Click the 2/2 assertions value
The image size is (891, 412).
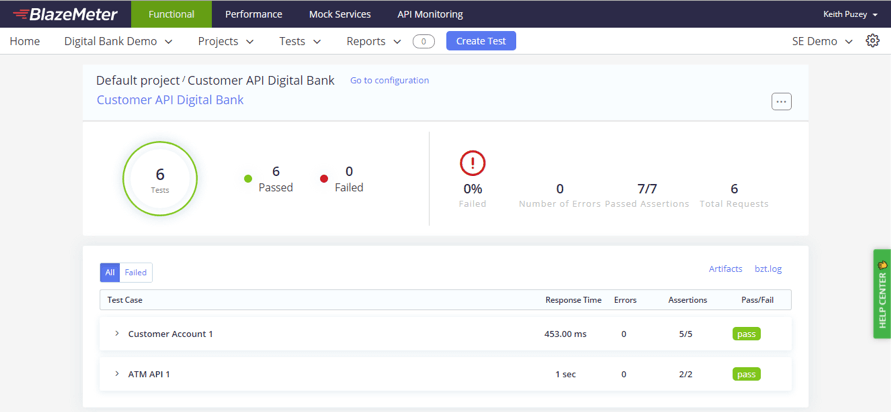(686, 374)
